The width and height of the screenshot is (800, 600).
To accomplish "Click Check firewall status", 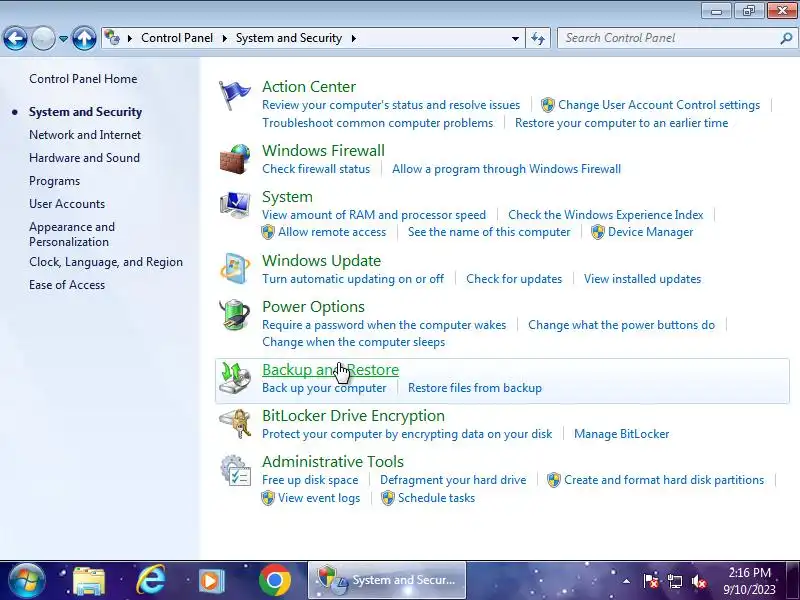I will click(x=316, y=169).
